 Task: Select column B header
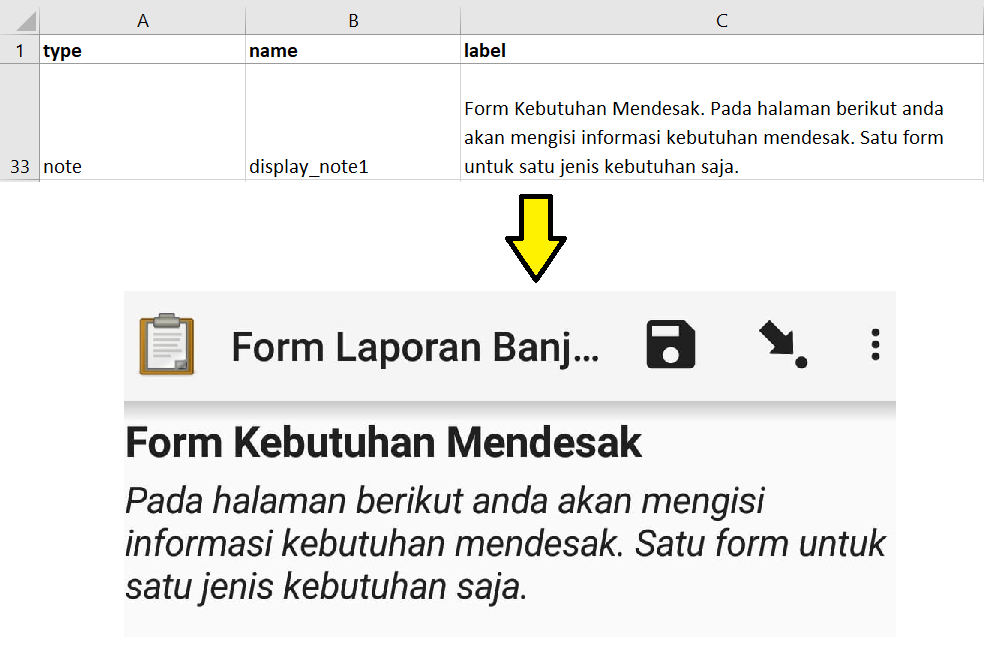click(352, 20)
